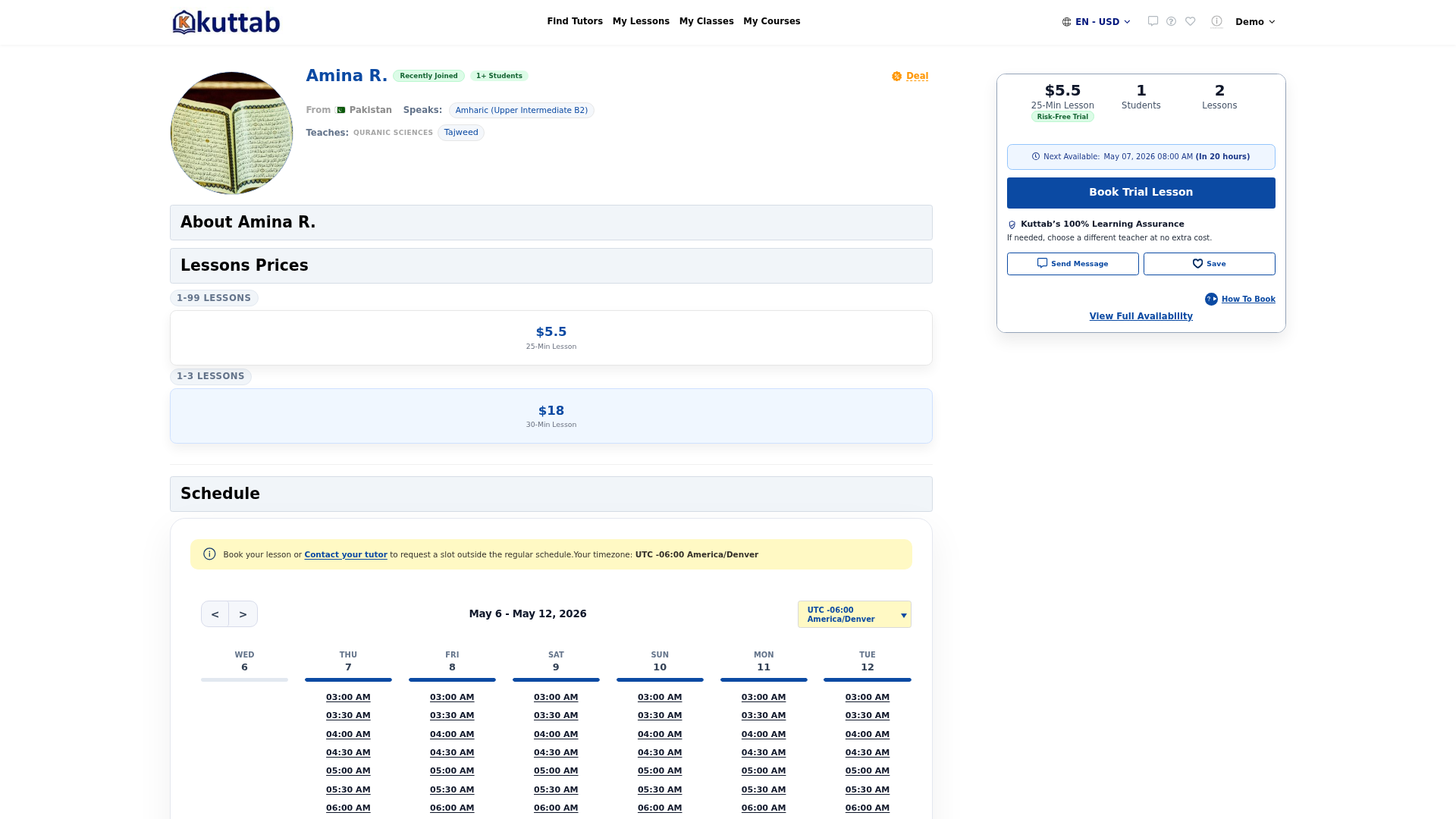This screenshot has width=1456, height=819.
Task: Click the 1+ Students badge
Action: 499,76
